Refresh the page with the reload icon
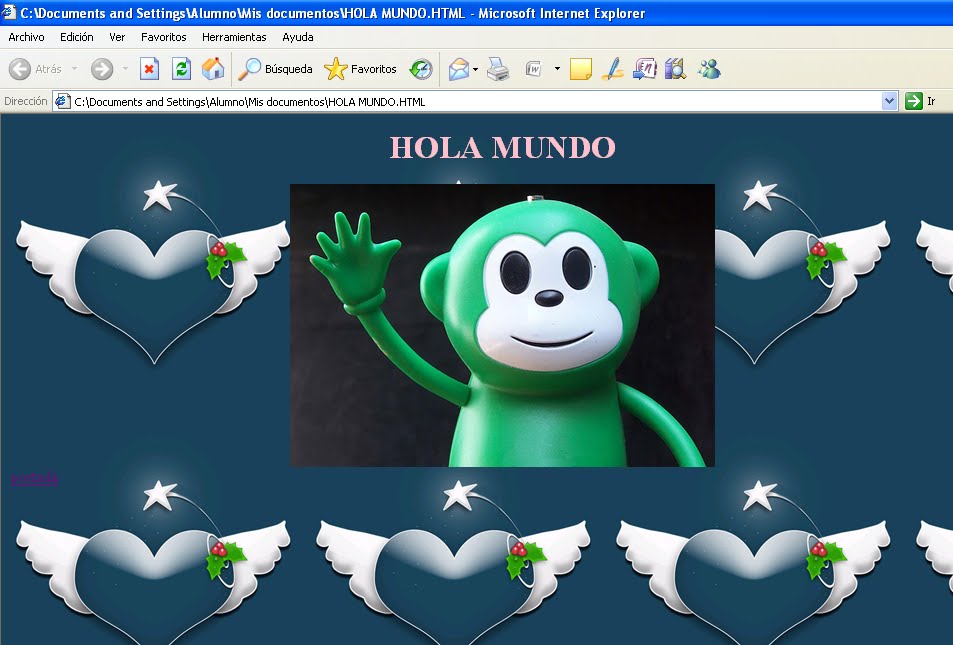This screenshot has width=953, height=645. click(182, 69)
